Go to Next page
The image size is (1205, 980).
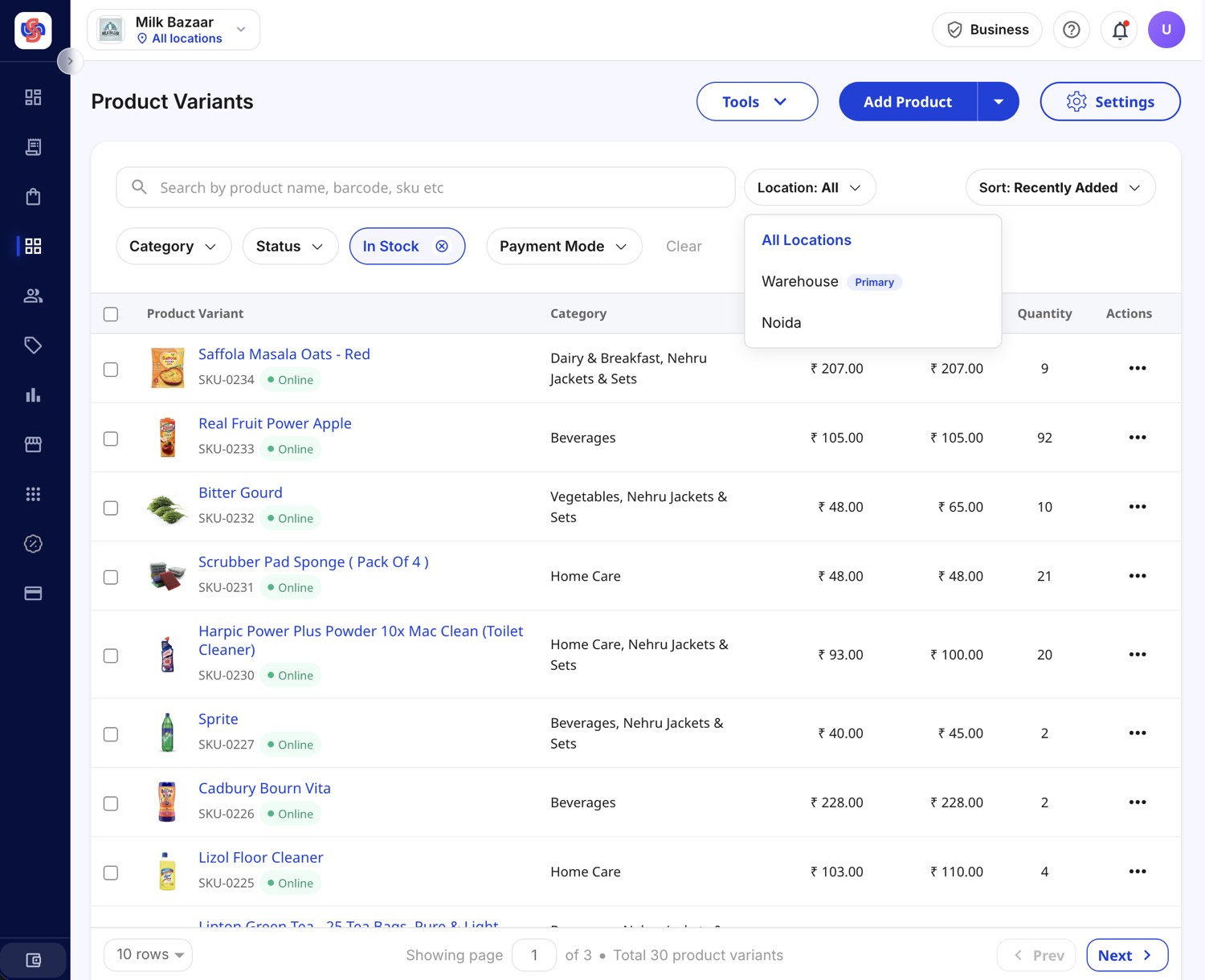click(x=1127, y=955)
